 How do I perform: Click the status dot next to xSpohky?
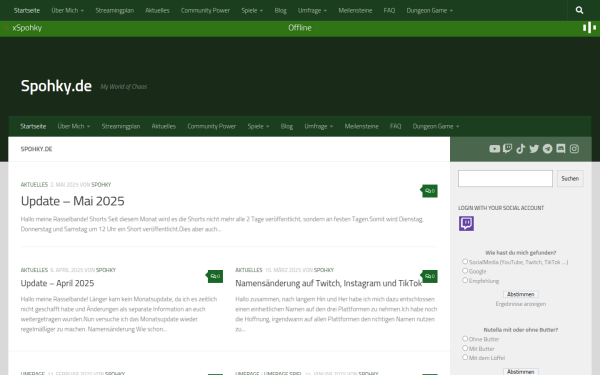(6, 28)
